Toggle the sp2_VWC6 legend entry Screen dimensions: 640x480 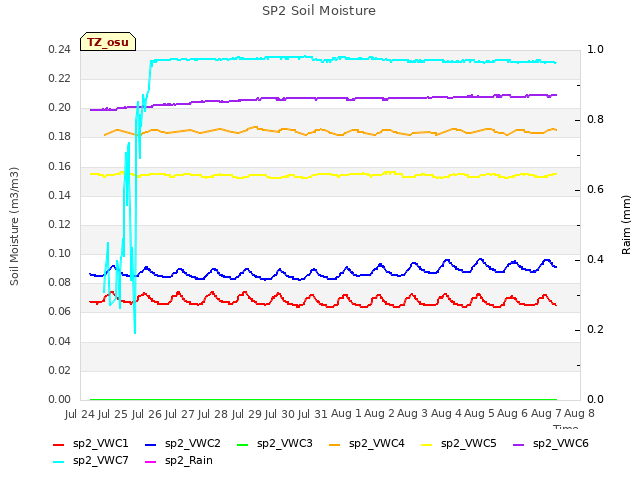pos(551,444)
